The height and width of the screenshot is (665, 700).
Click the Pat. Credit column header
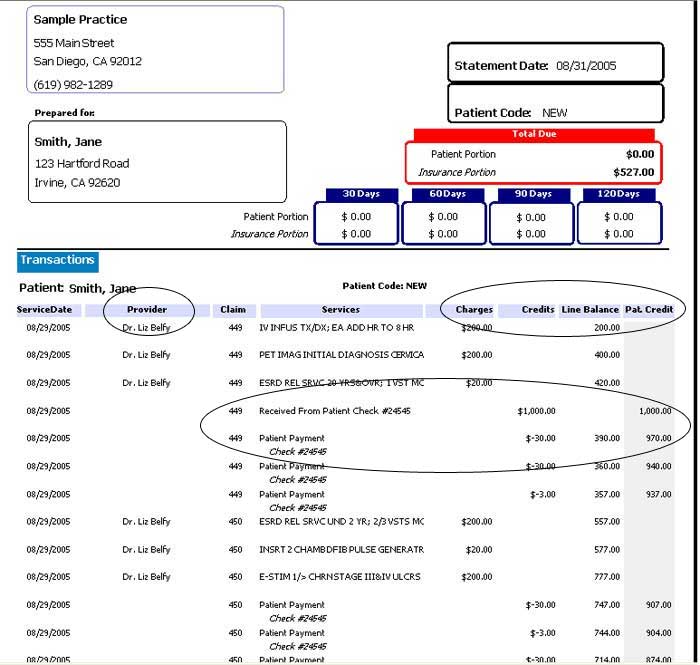[648, 310]
